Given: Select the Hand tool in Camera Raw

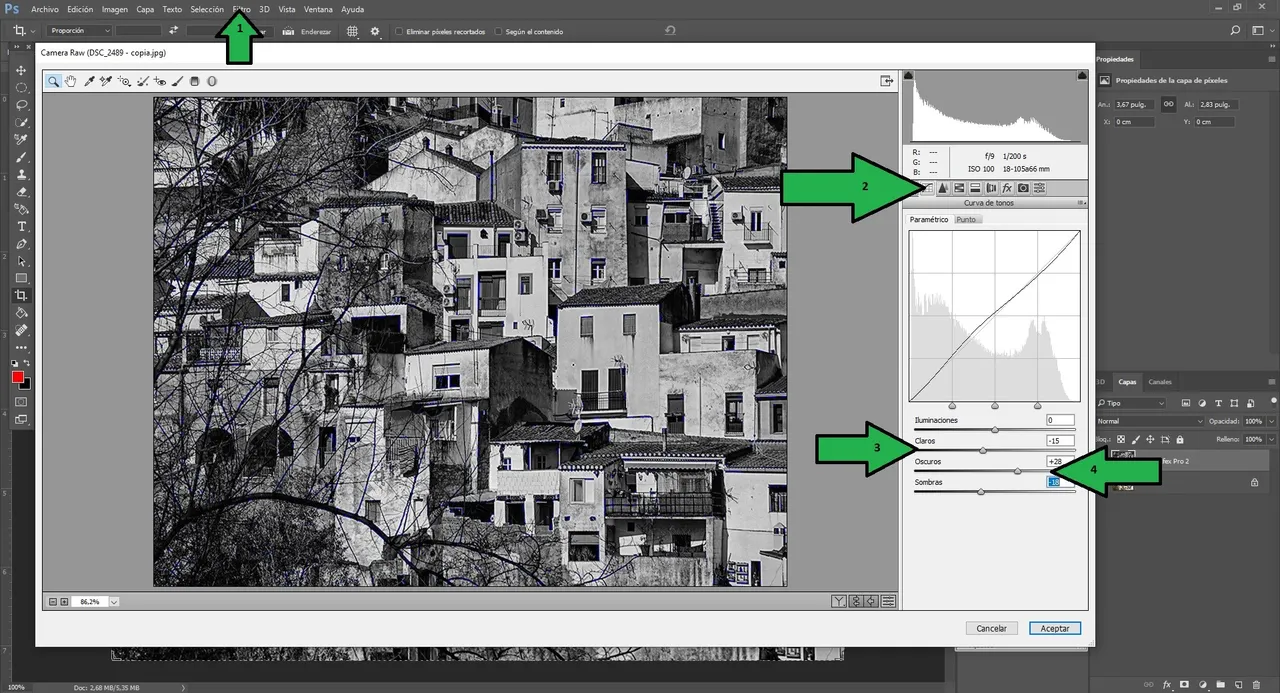Looking at the screenshot, I should click(x=70, y=81).
